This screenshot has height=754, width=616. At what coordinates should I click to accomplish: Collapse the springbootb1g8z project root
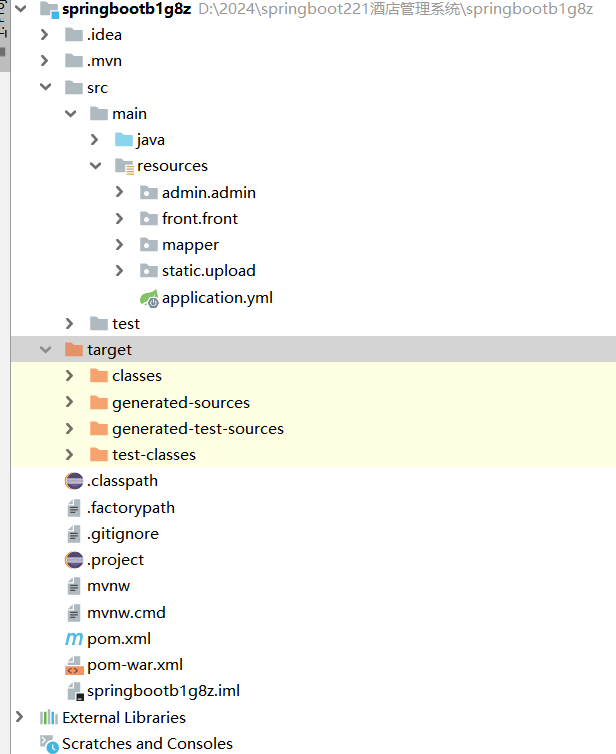[20, 9]
